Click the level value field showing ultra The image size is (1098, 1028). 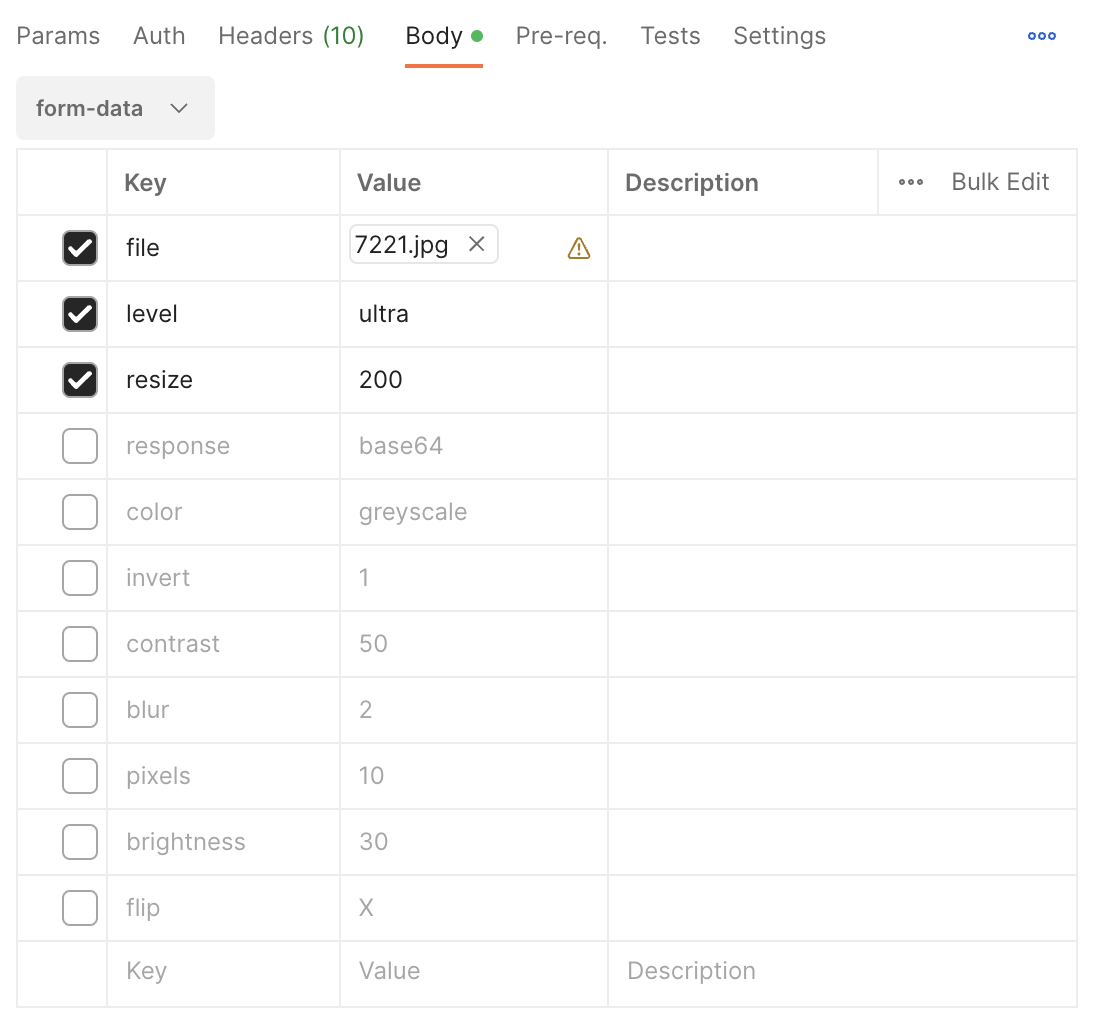[474, 314]
